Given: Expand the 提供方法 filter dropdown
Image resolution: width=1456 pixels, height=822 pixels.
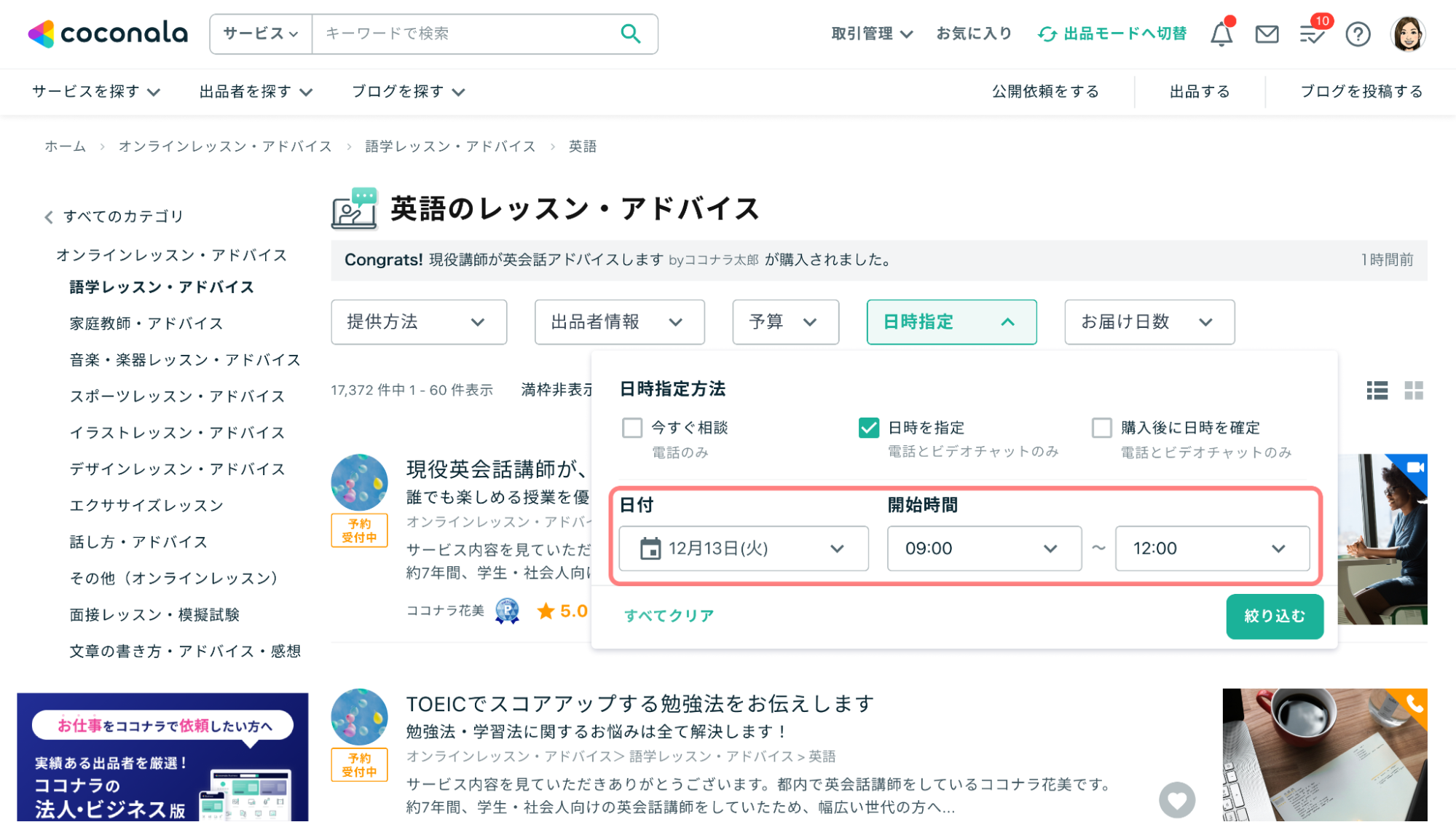Looking at the screenshot, I should click(419, 322).
